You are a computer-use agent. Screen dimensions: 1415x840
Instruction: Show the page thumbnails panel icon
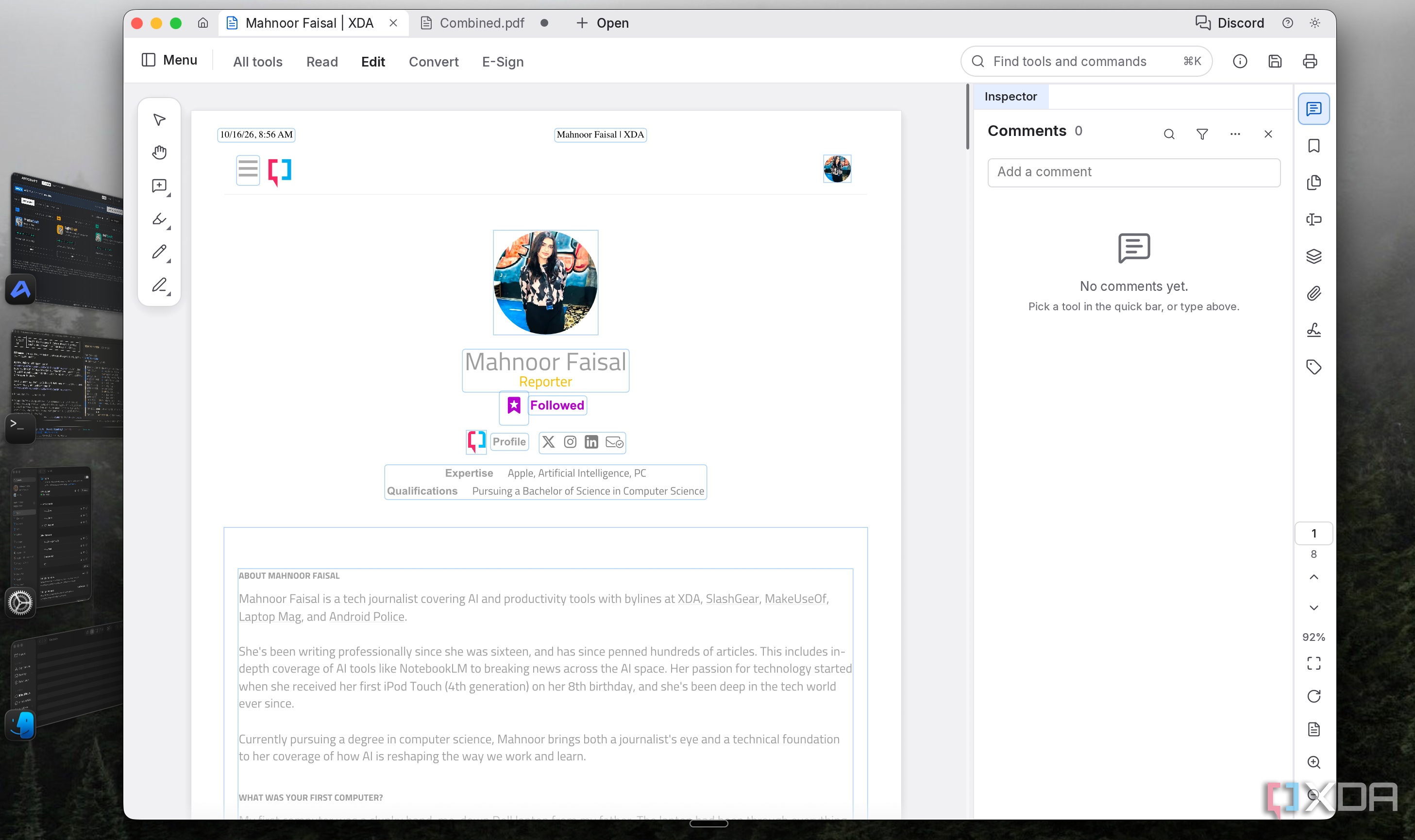(1313, 182)
